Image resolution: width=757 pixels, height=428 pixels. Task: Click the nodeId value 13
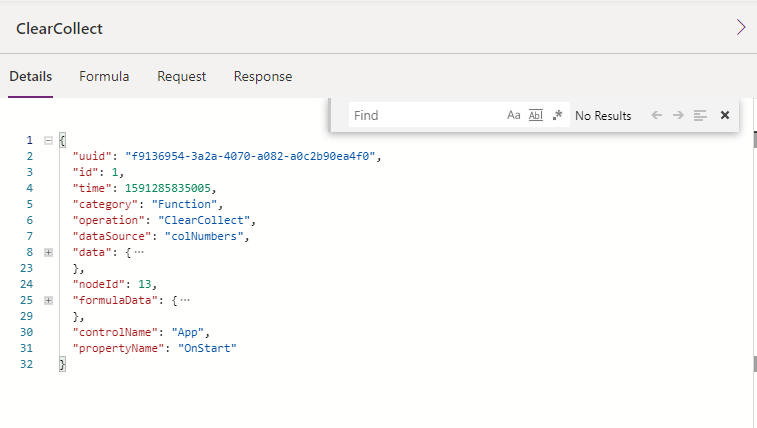[145, 284]
